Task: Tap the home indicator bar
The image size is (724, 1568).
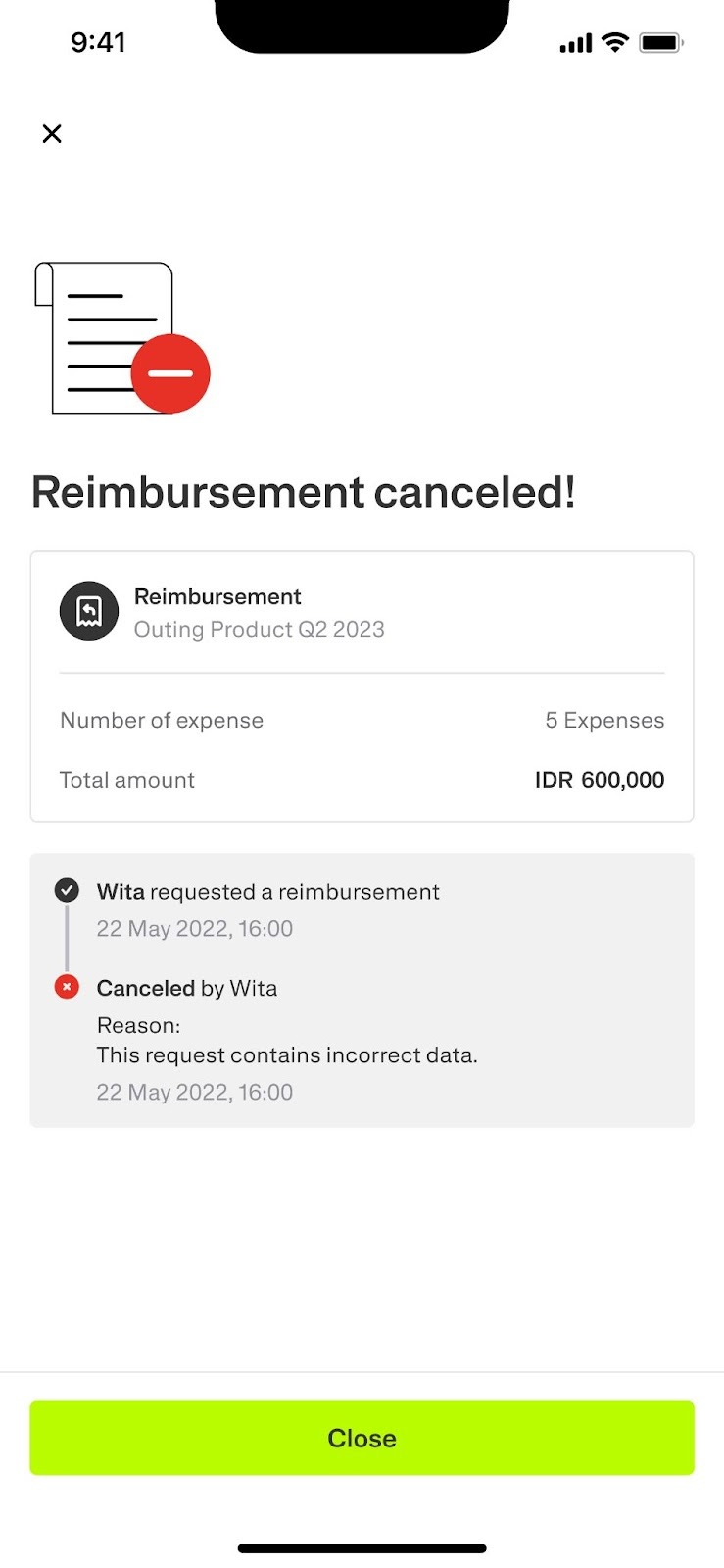Action: (x=362, y=1548)
